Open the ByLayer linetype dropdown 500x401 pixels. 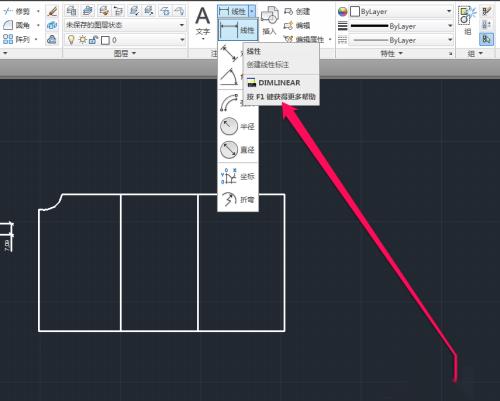pos(401,40)
